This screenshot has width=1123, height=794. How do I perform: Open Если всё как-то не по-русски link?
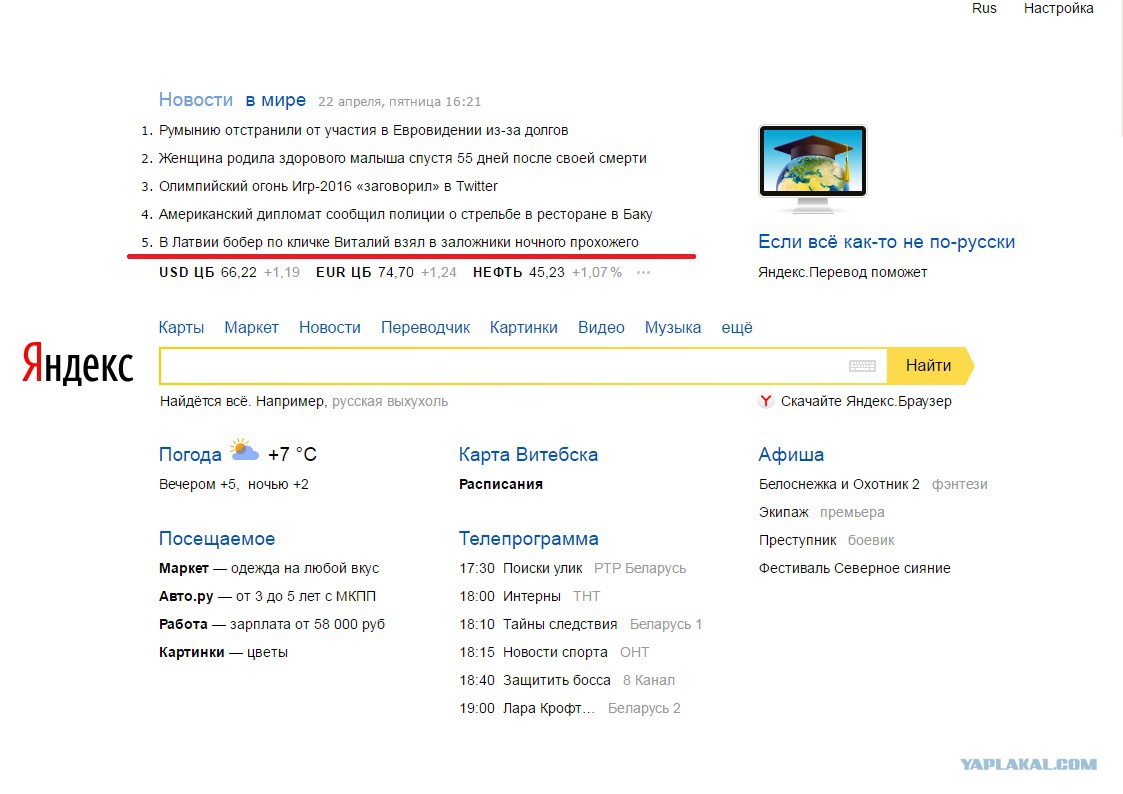[887, 242]
